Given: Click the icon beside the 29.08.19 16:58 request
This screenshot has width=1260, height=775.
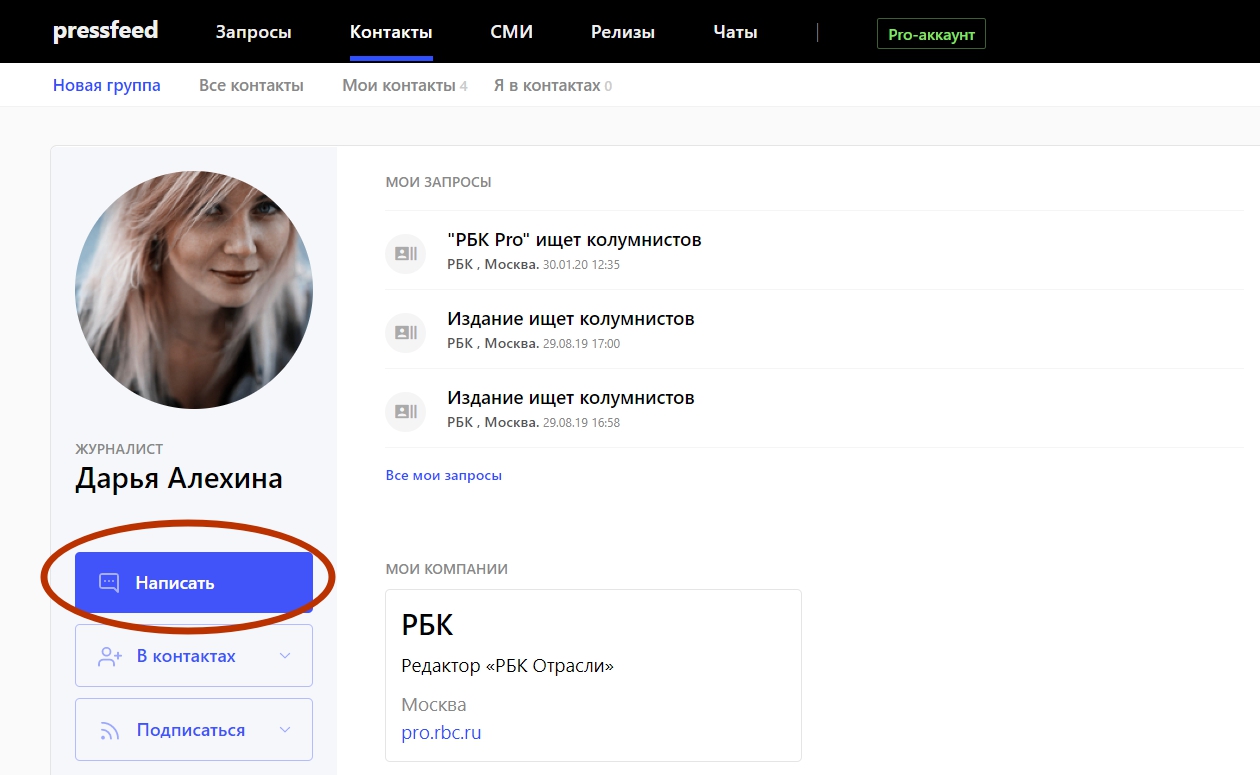Looking at the screenshot, I should click(x=405, y=411).
